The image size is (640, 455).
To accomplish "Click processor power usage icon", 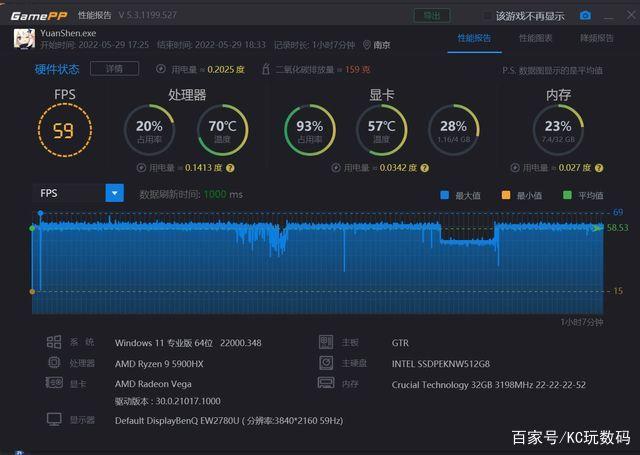I will (141, 168).
